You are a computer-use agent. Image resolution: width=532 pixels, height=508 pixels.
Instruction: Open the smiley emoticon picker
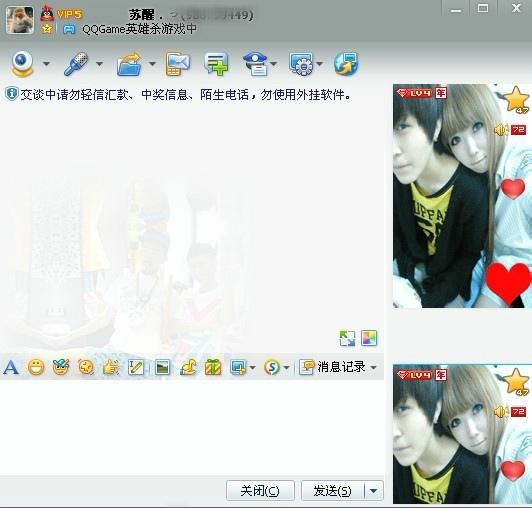[x=36, y=367]
